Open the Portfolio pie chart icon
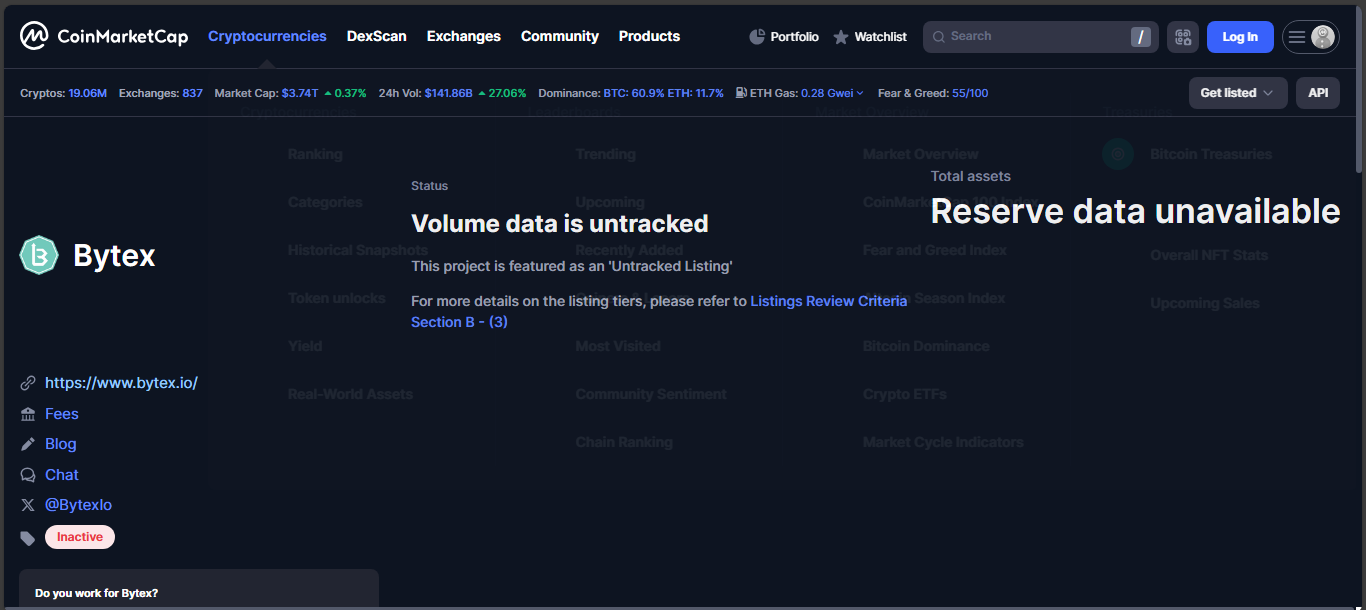Image resolution: width=1366 pixels, height=610 pixels. point(757,37)
